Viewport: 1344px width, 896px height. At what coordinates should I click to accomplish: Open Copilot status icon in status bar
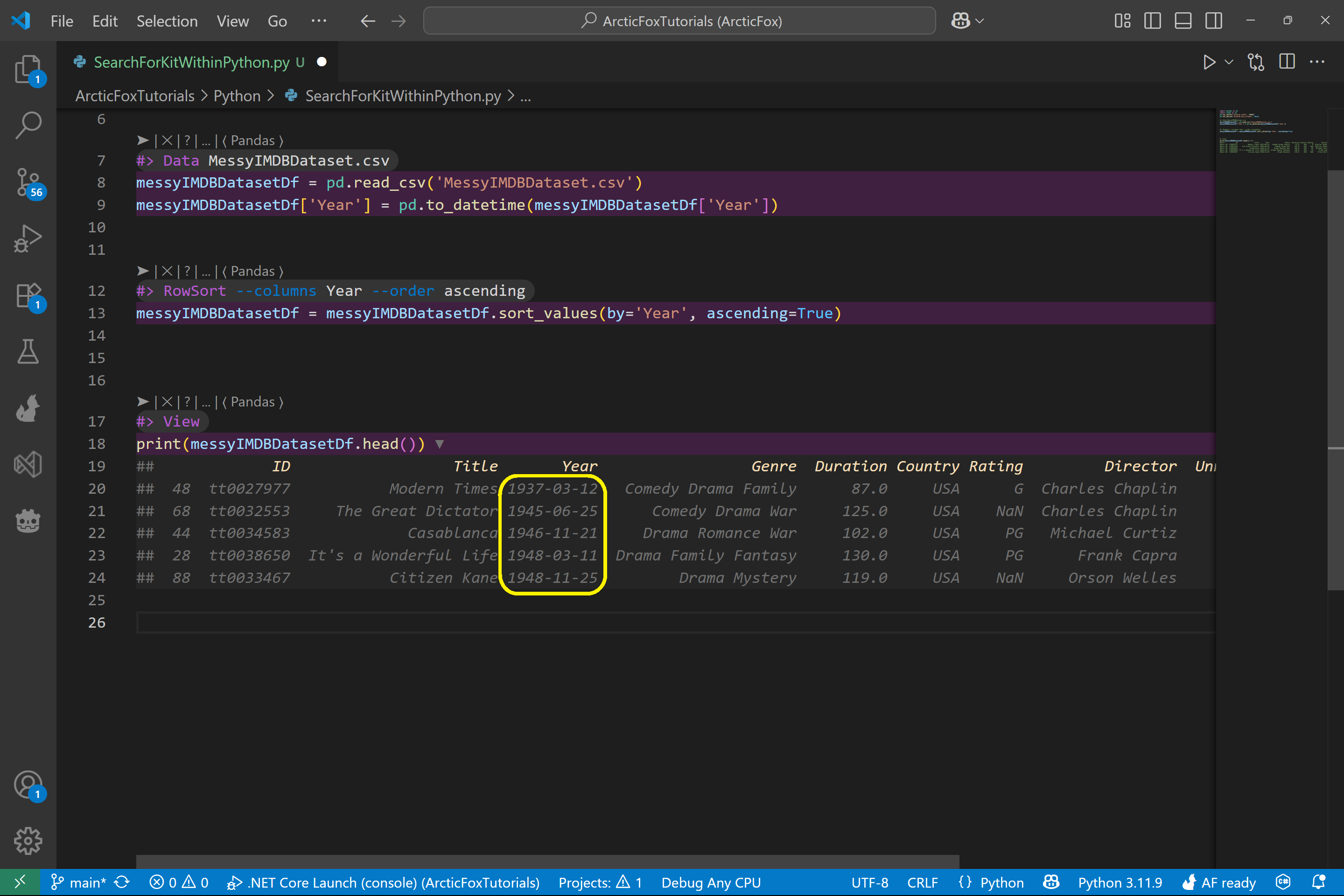click(1051, 882)
